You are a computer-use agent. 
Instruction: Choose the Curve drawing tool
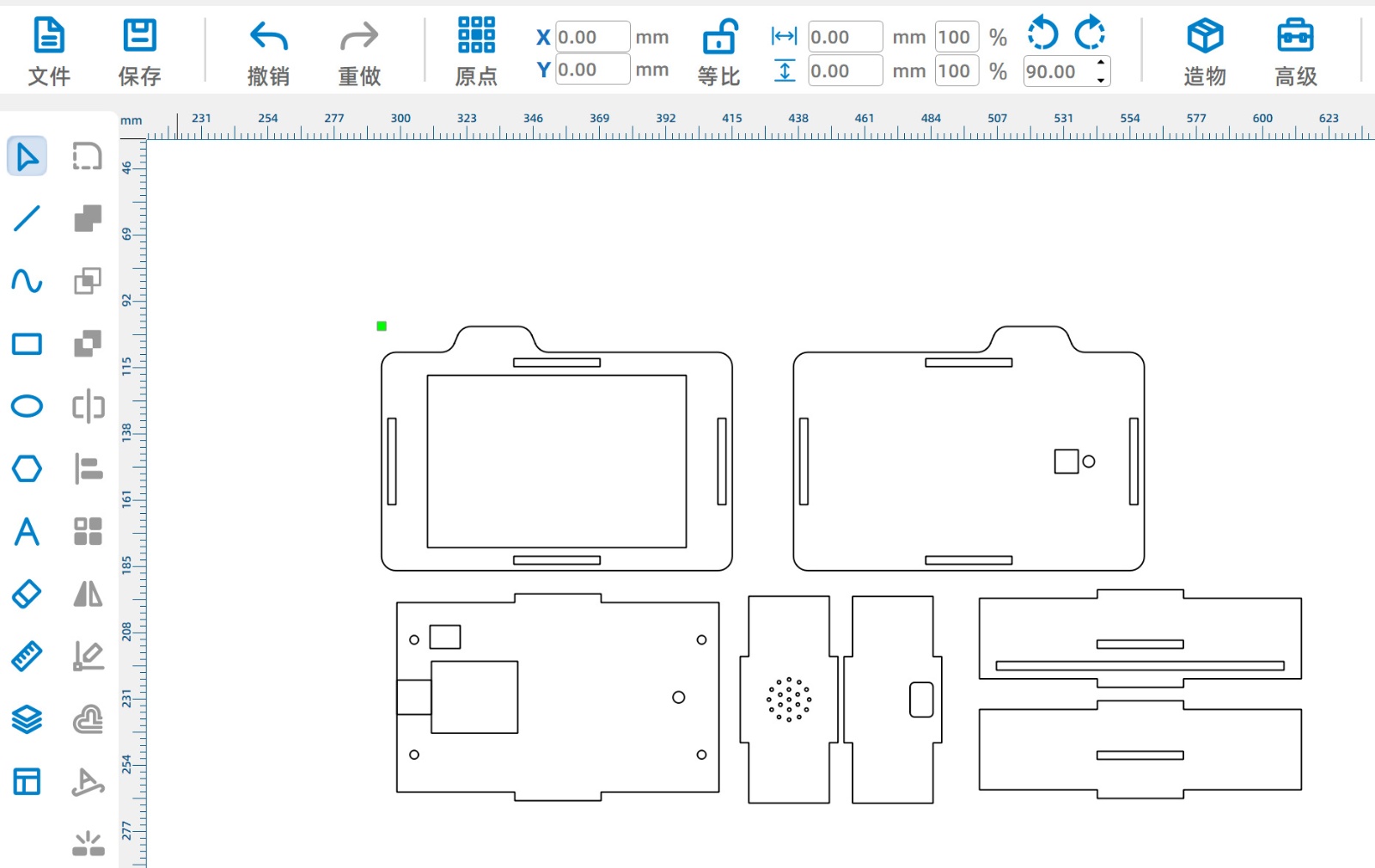pyautogui.click(x=27, y=281)
